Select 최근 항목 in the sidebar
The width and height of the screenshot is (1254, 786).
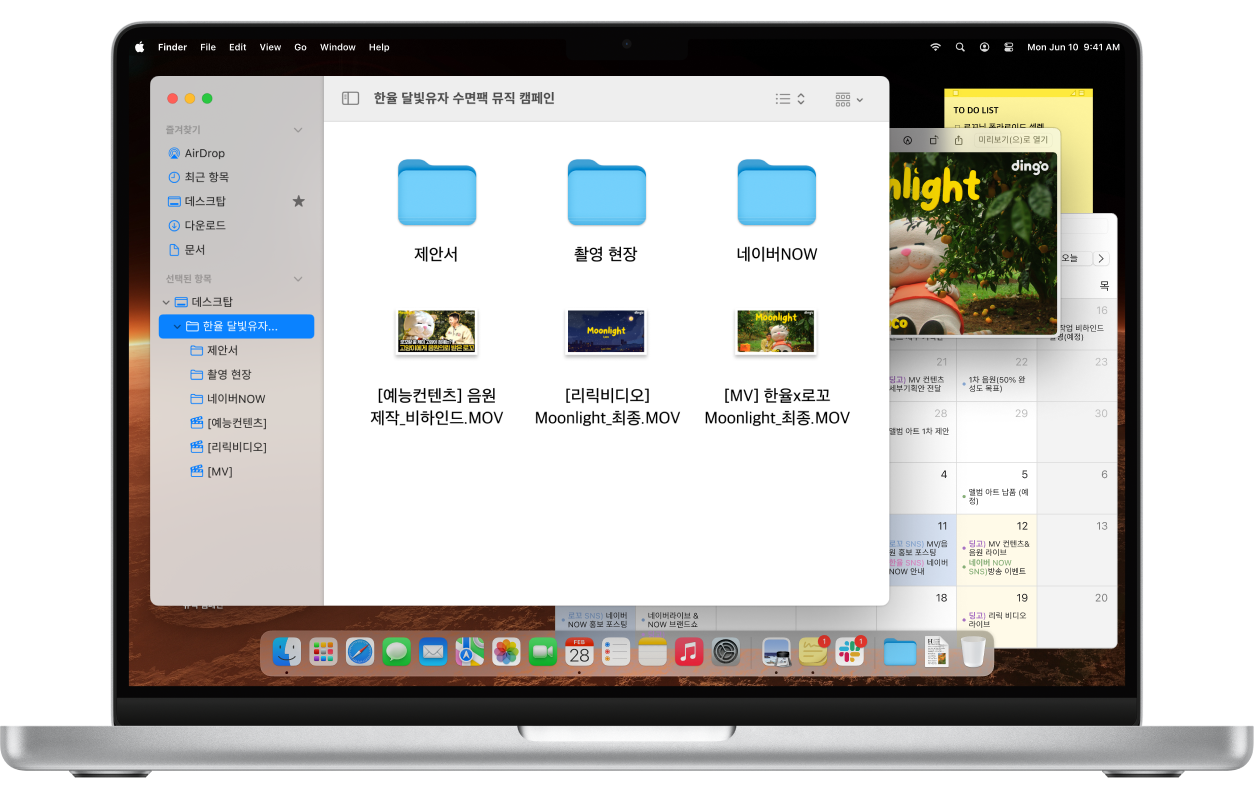[x=206, y=177]
